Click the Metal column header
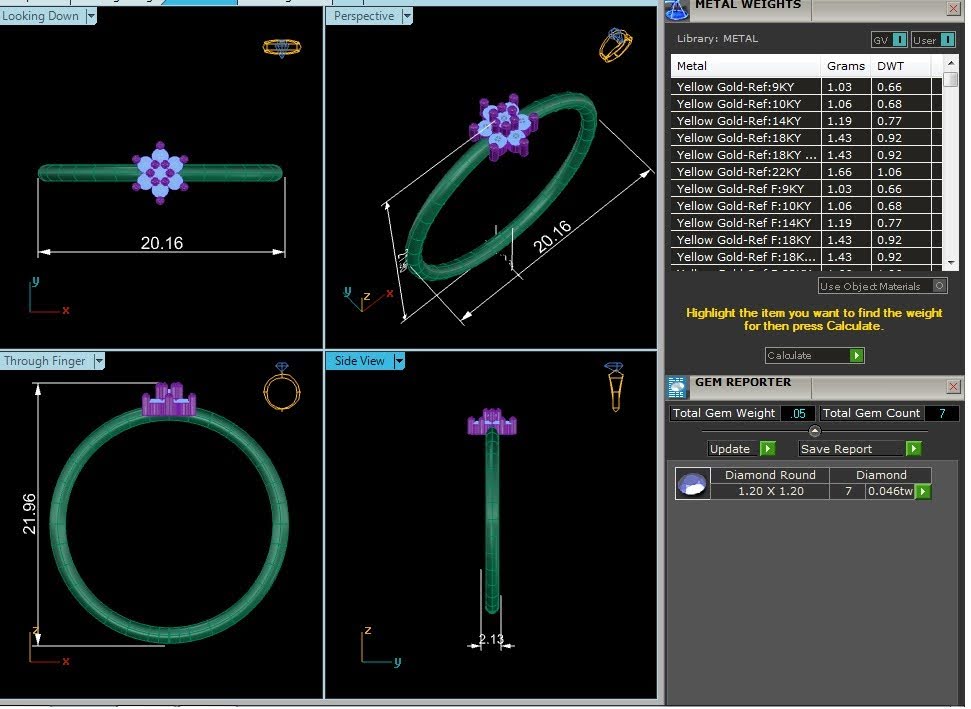971x709 pixels. pyautogui.click(x=746, y=66)
